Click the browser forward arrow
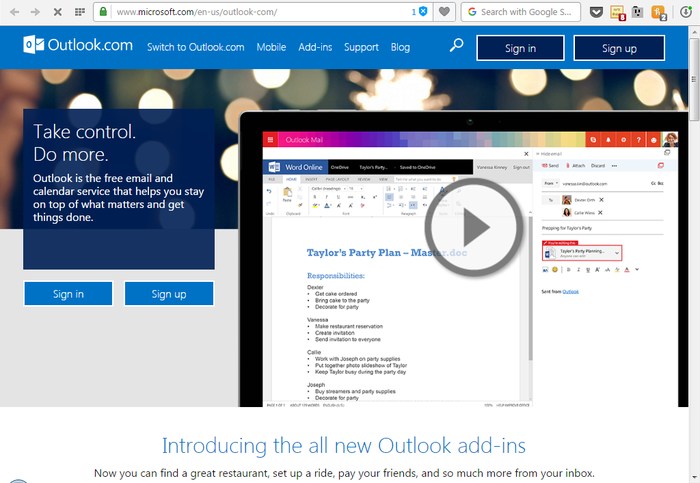Viewport: 700px width, 483px height. (35, 12)
